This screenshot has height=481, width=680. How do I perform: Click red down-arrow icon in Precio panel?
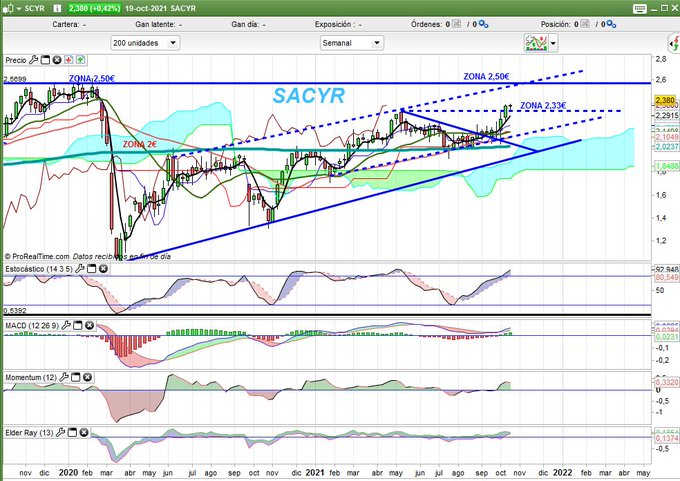69,60
